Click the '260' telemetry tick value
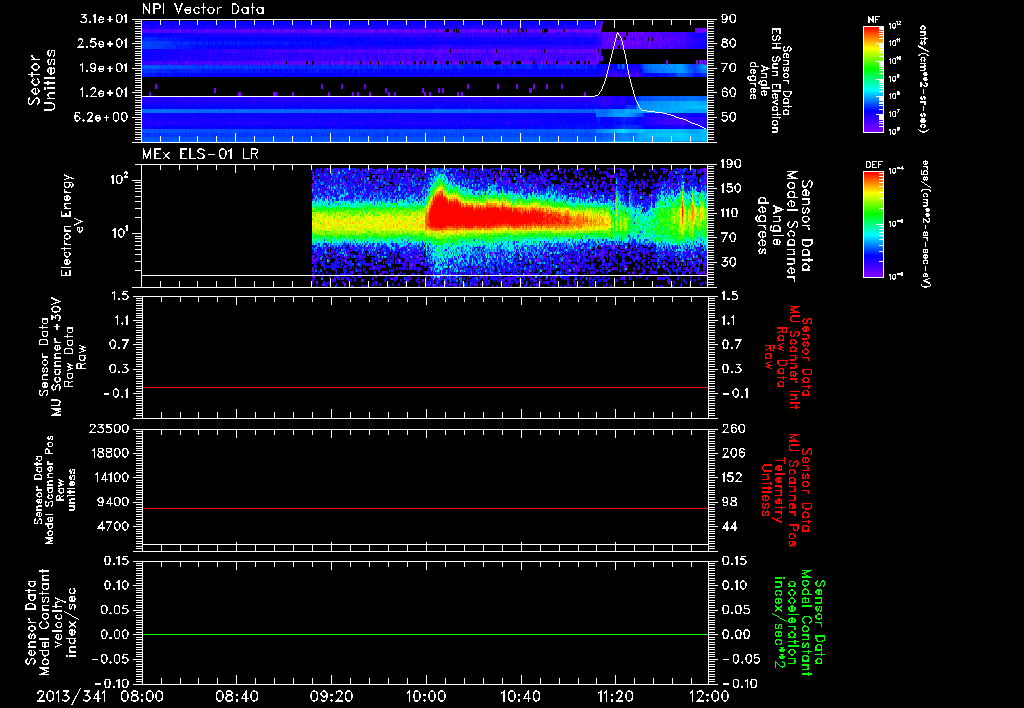 [732, 428]
